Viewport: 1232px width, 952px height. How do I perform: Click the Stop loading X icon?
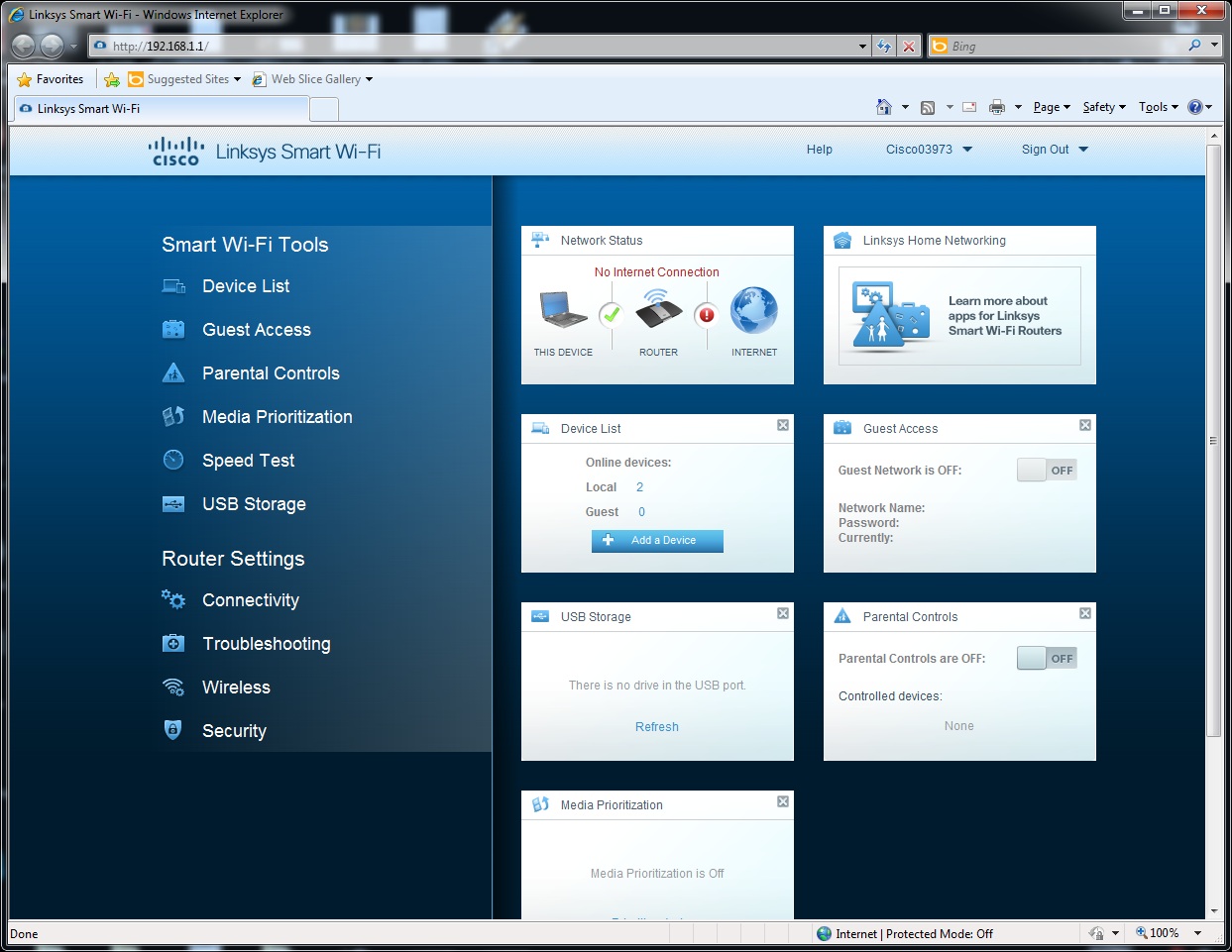pyautogui.click(x=909, y=46)
